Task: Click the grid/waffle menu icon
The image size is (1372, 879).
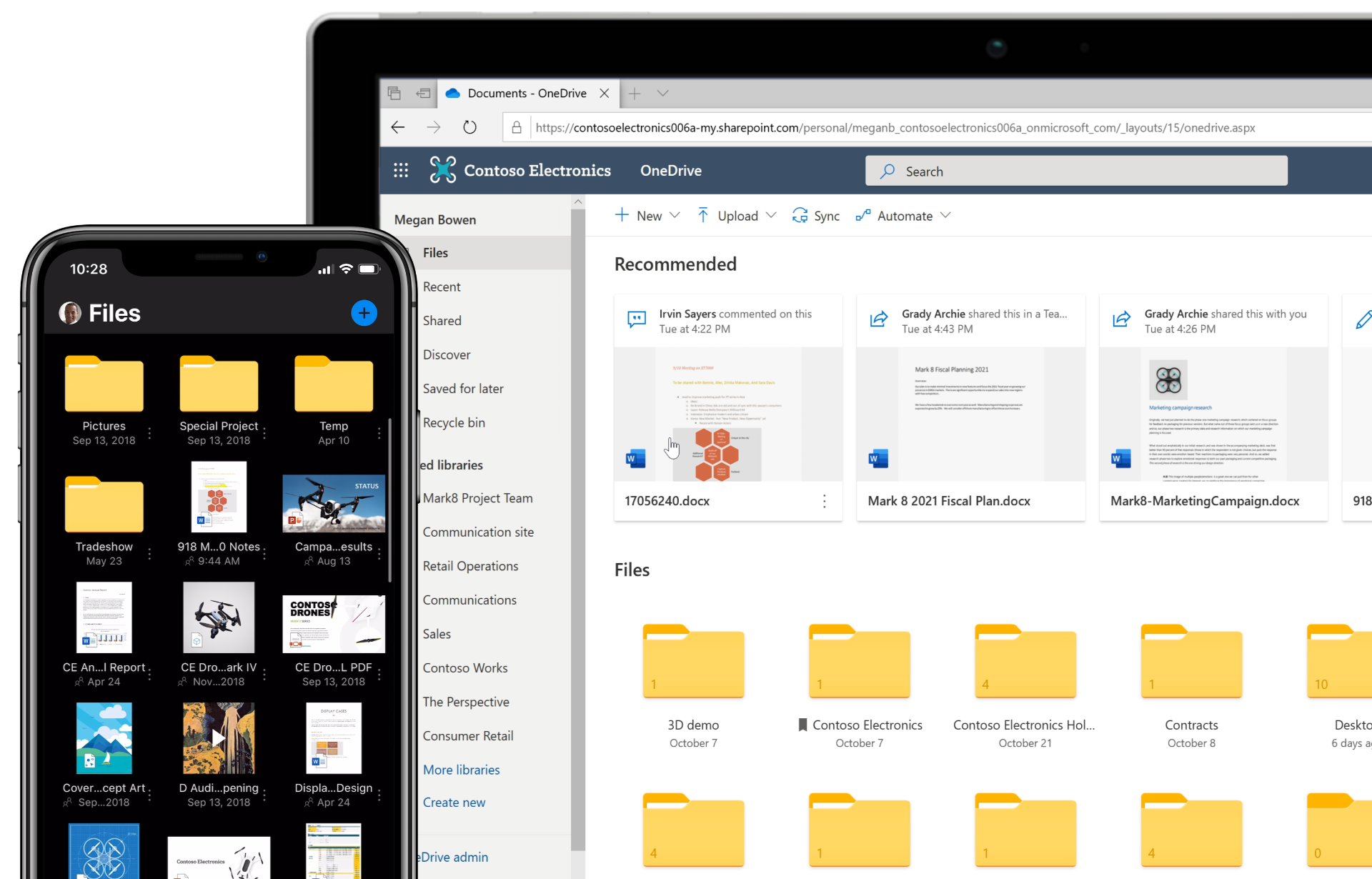Action: [400, 170]
